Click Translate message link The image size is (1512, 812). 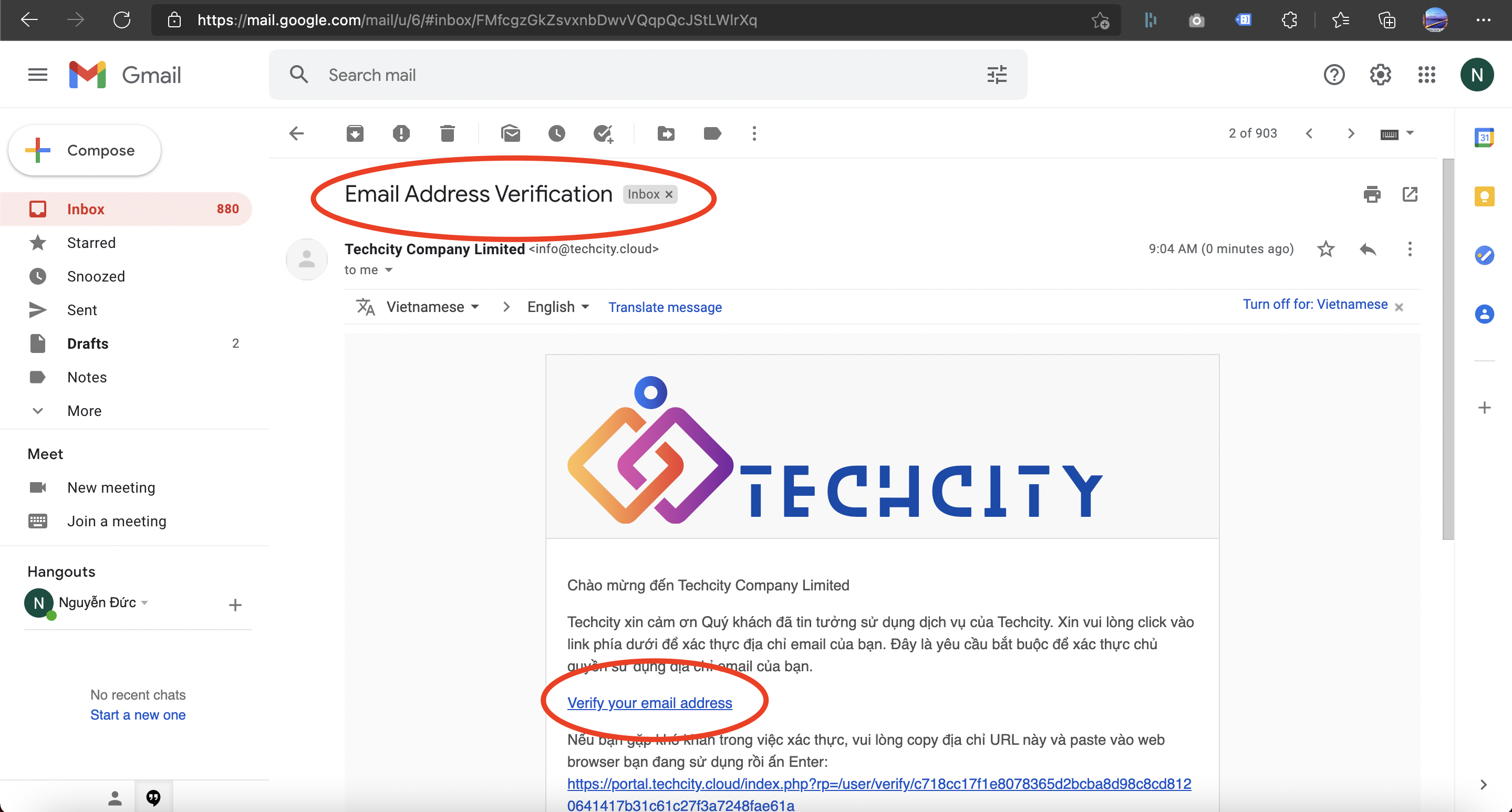pos(665,307)
